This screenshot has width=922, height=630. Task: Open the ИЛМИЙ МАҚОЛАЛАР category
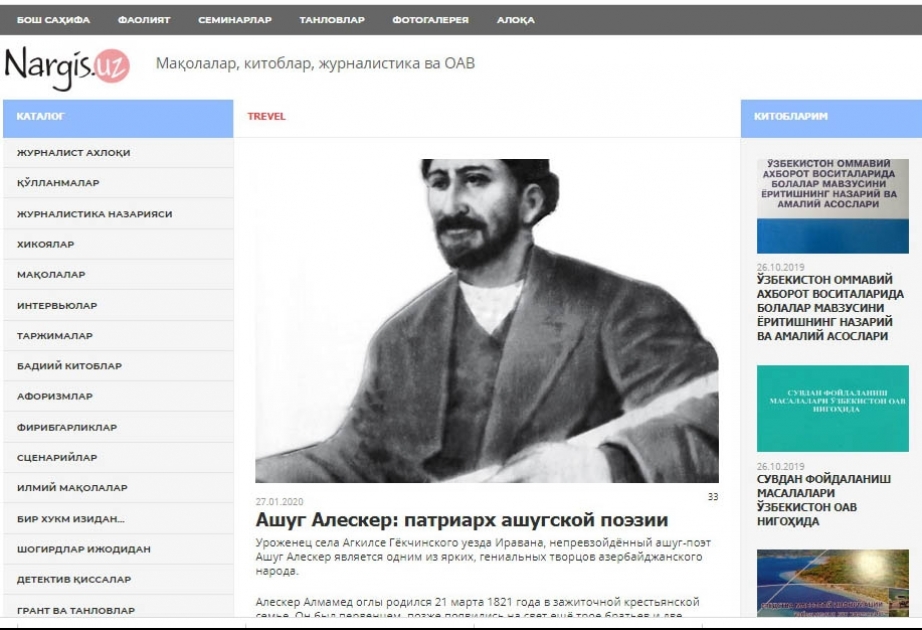tap(118, 488)
